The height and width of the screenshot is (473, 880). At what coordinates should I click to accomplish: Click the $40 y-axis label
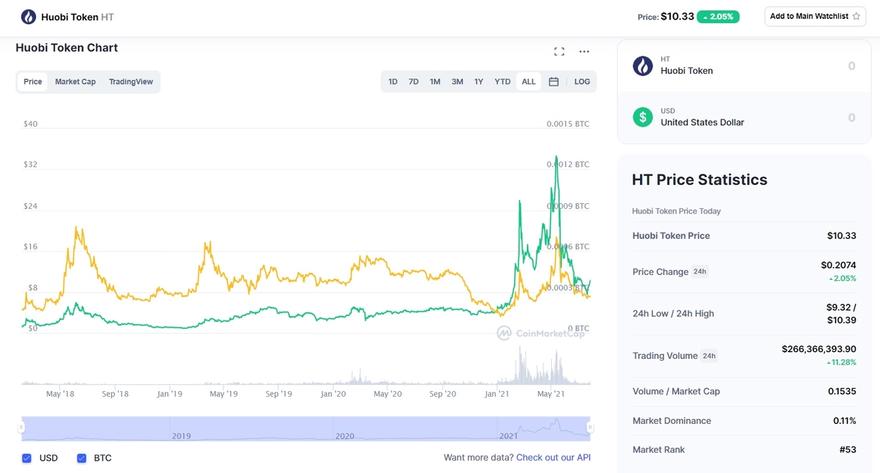pyautogui.click(x=30, y=124)
